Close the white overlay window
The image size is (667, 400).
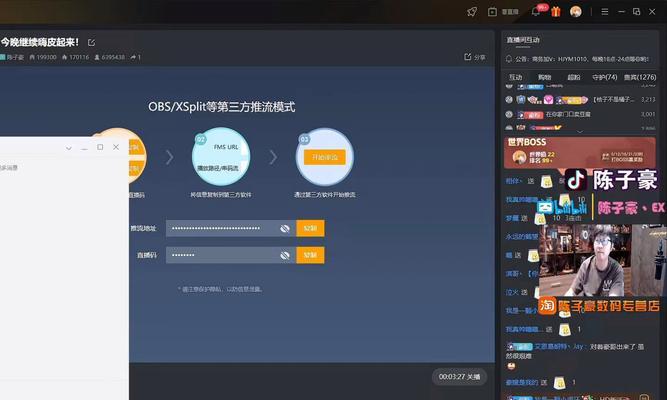click(x=116, y=147)
